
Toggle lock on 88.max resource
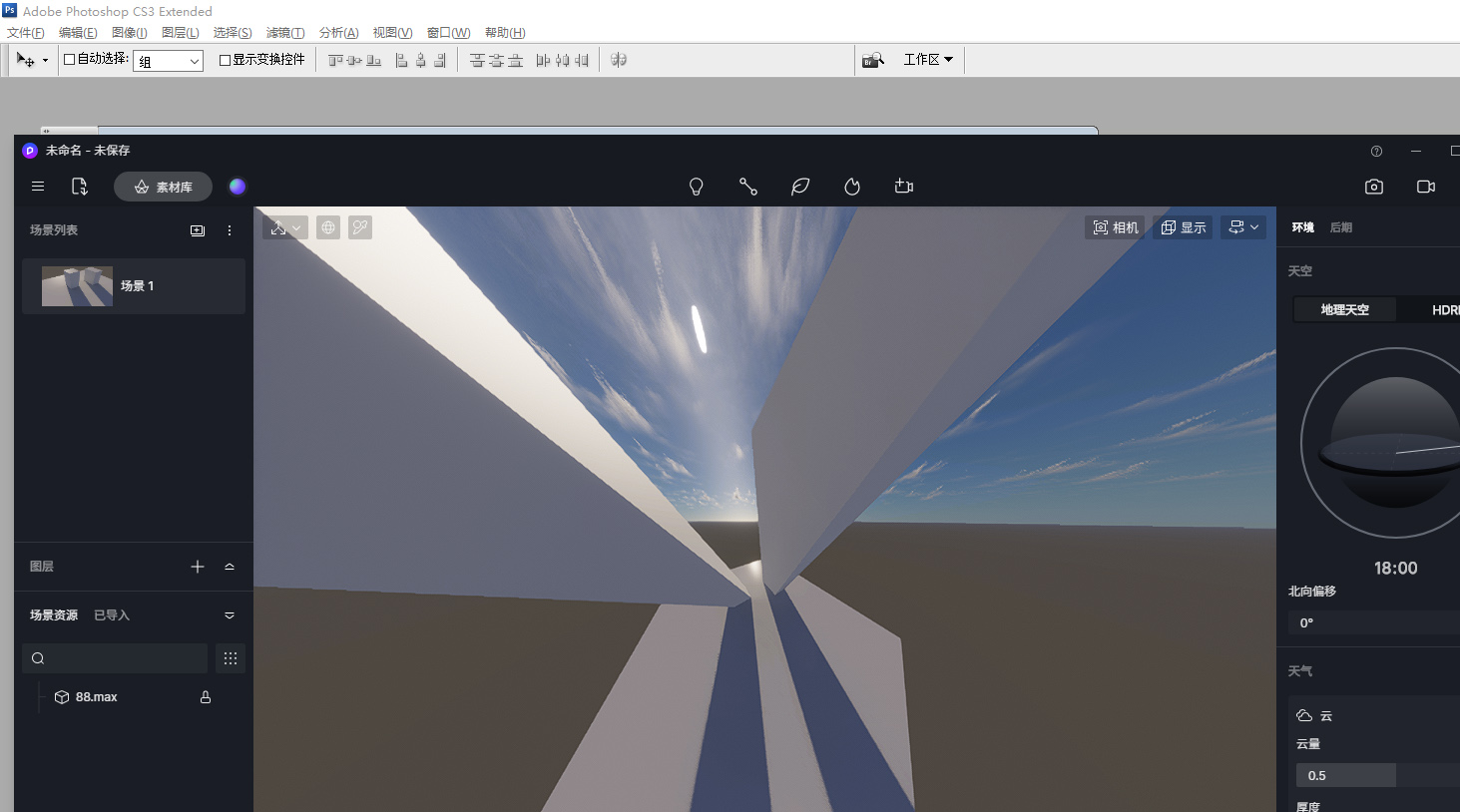click(206, 697)
